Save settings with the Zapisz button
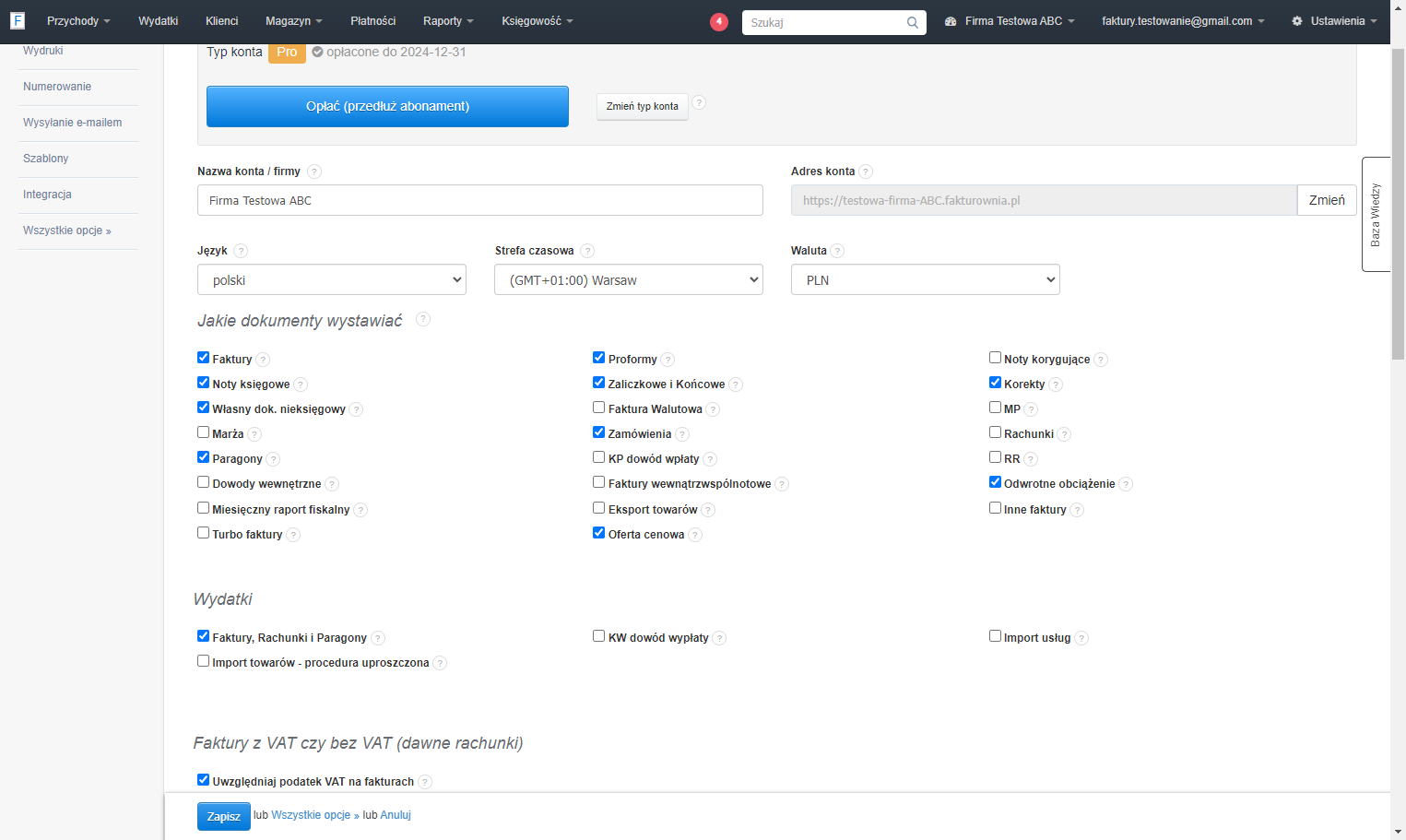 tap(224, 817)
